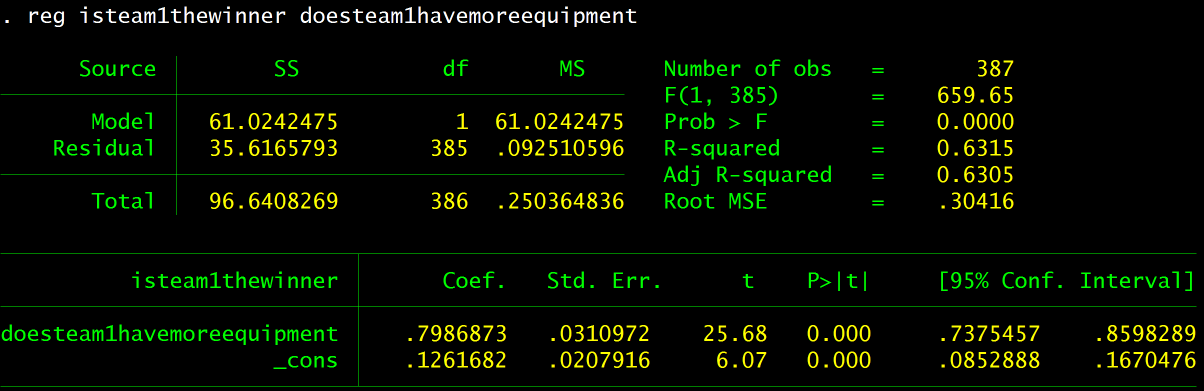The image size is (1204, 391).
Task: Click the Residual SS value 35.6165793
Action: pos(273,149)
